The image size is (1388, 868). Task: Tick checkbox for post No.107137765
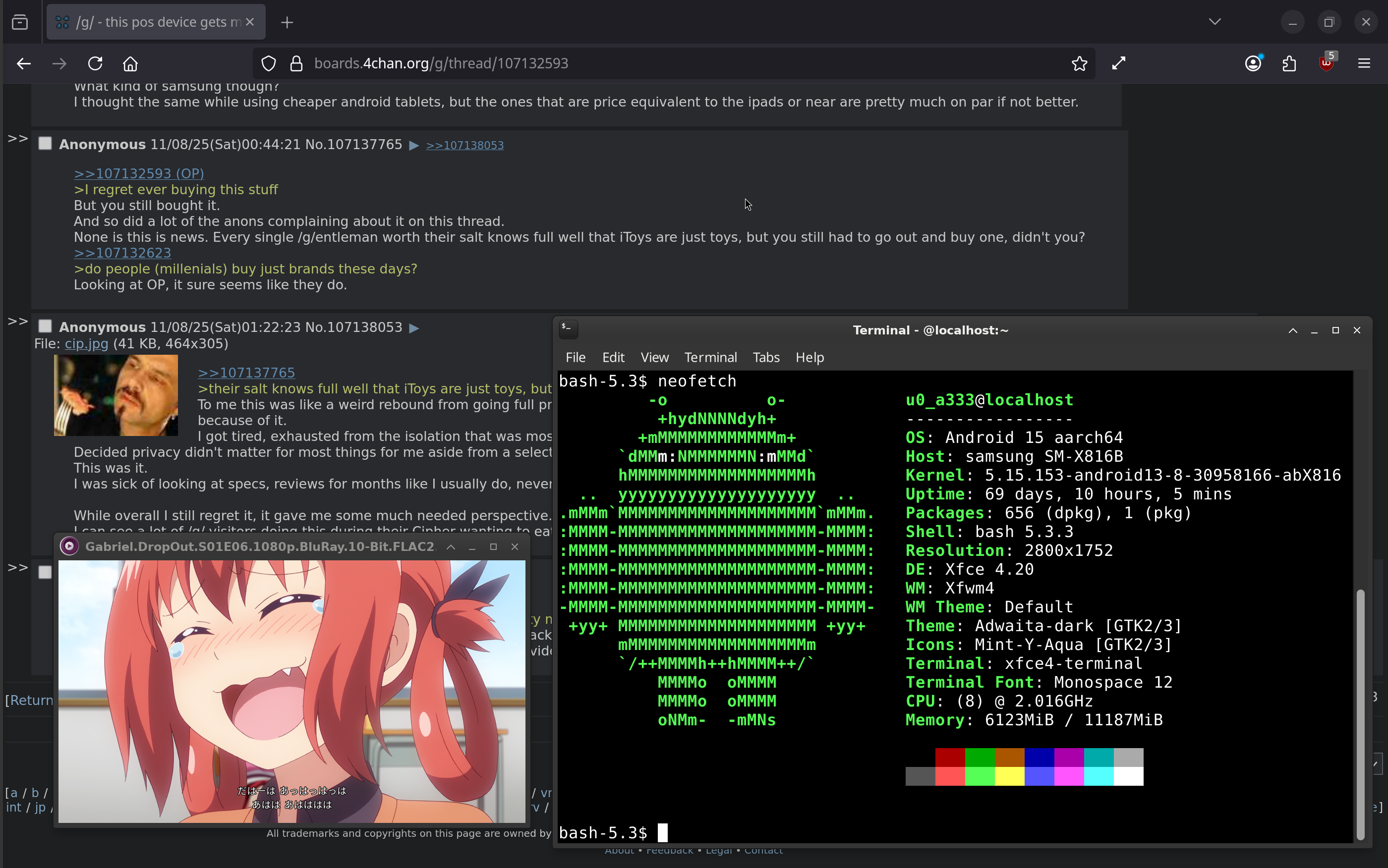[x=45, y=144]
